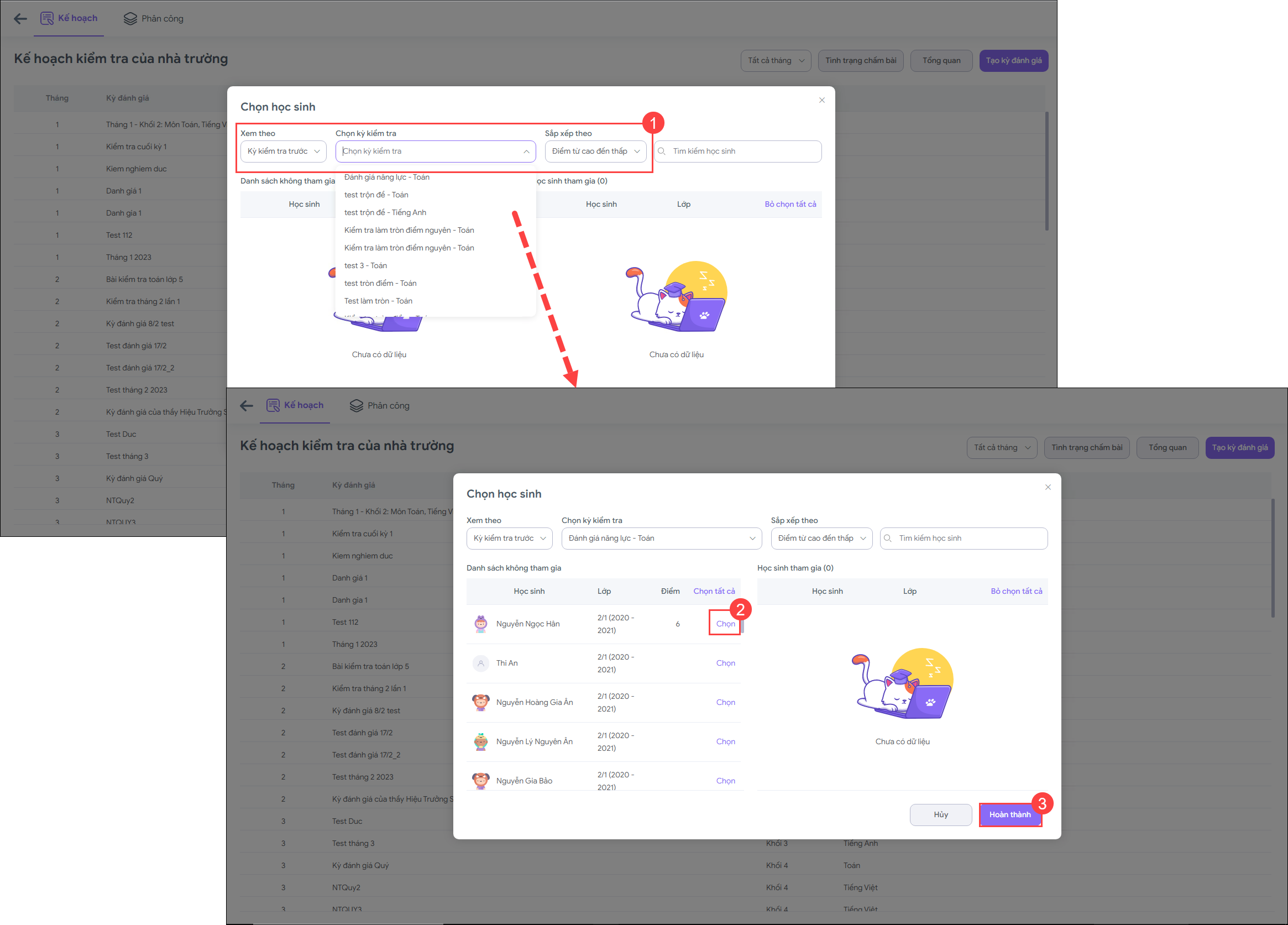The width and height of the screenshot is (1288, 925).
Task: Click the Phân công layers icon in the upper tab bar
Action: tap(130, 19)
